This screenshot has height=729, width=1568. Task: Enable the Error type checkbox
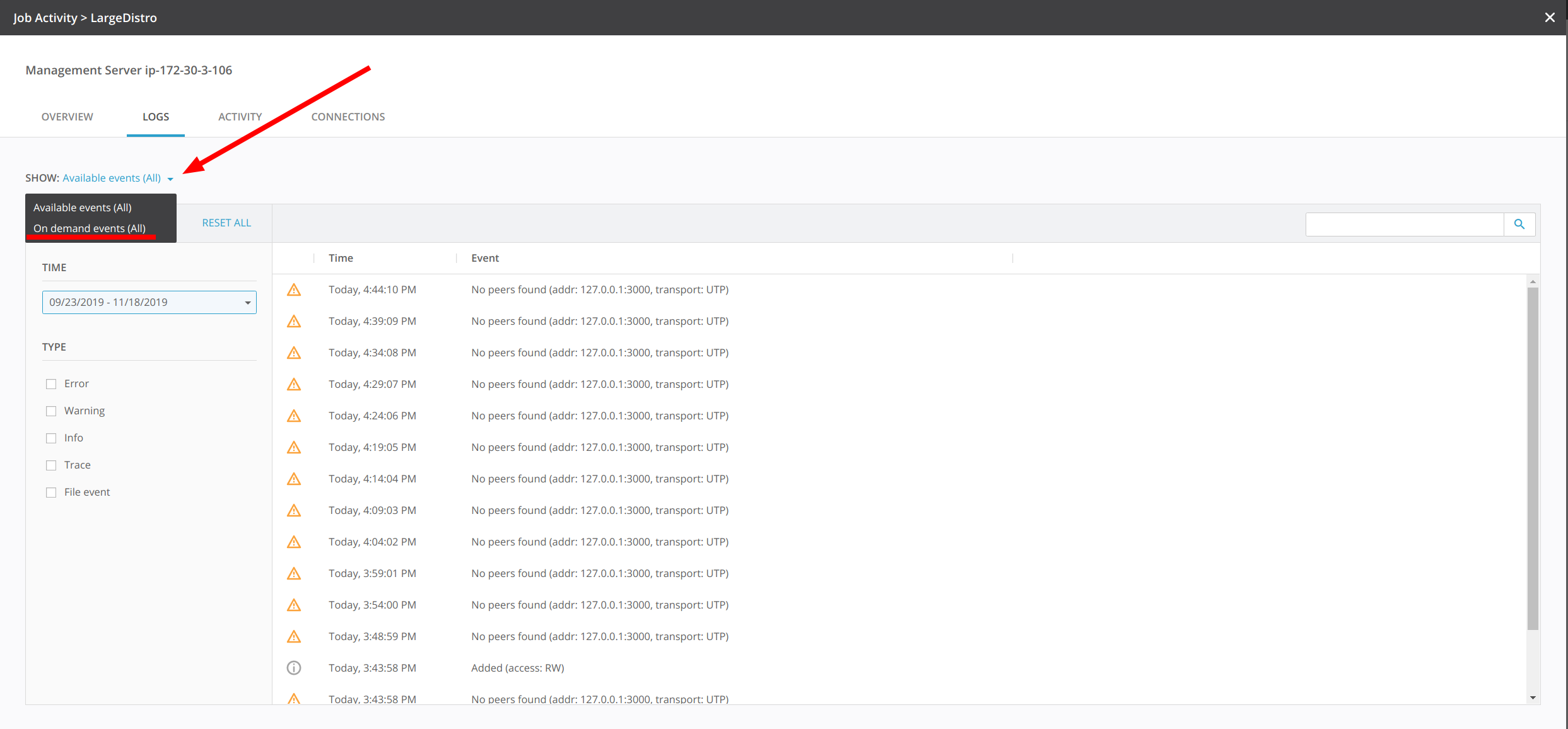coord(51,384)
